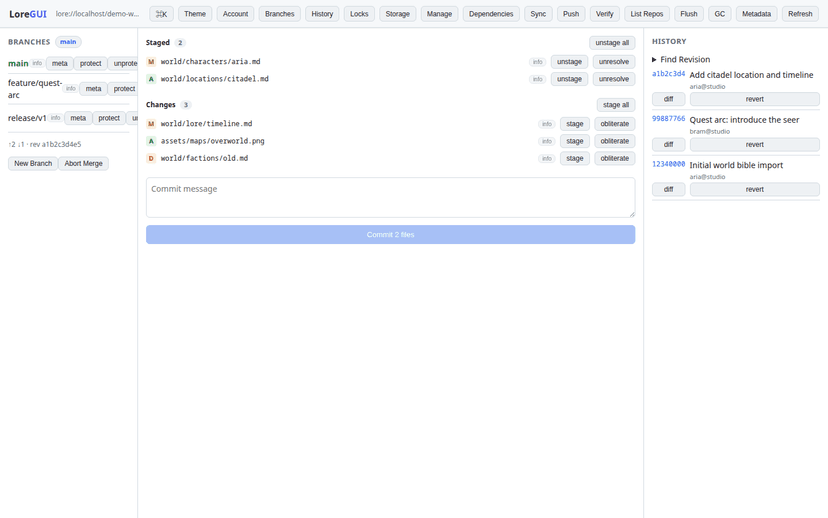
Task: Click the stage all button
Action: [616, 105]
